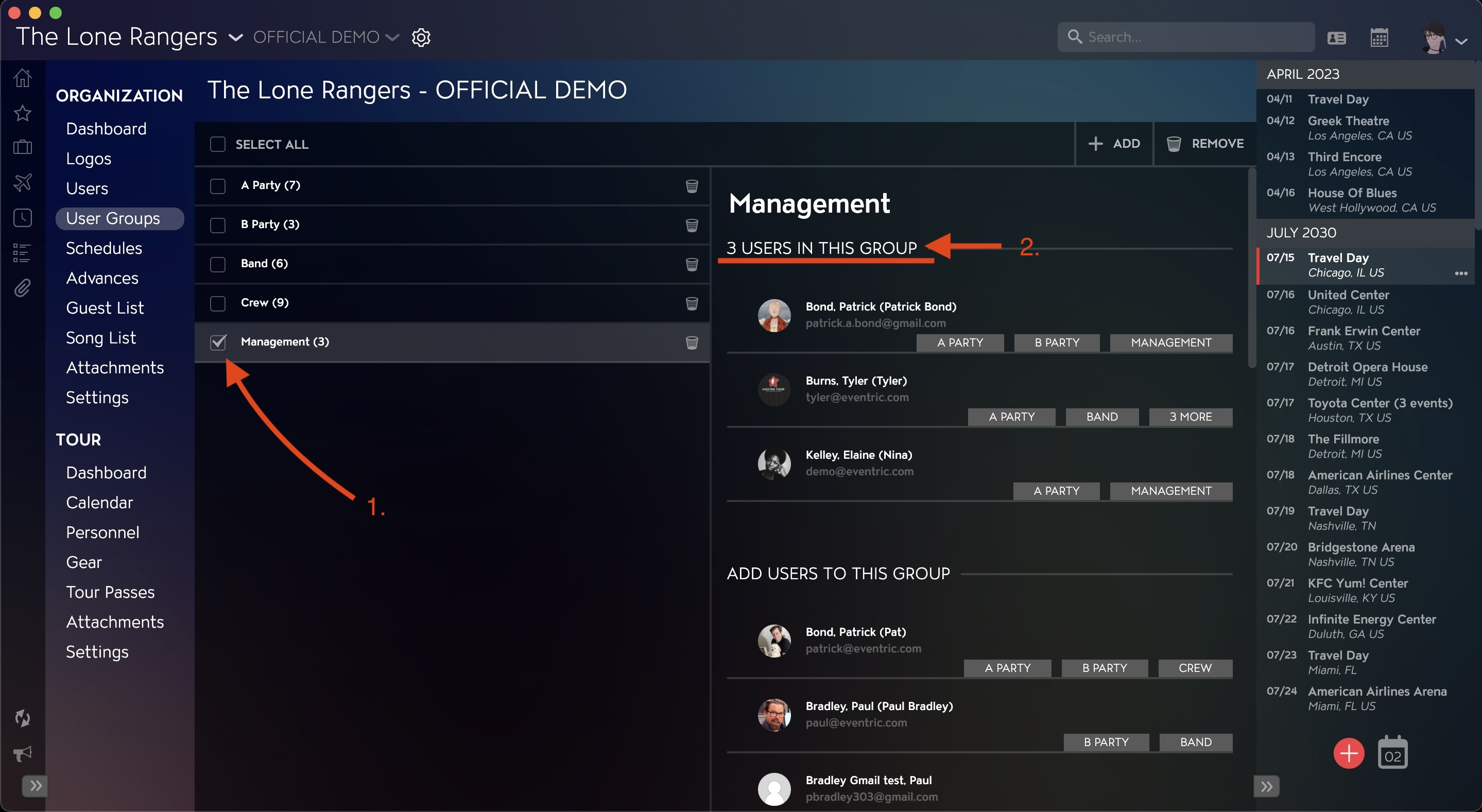
Task: Click CREW tag on Bond, Patrick (Pat)
Action: [1195, 668]
